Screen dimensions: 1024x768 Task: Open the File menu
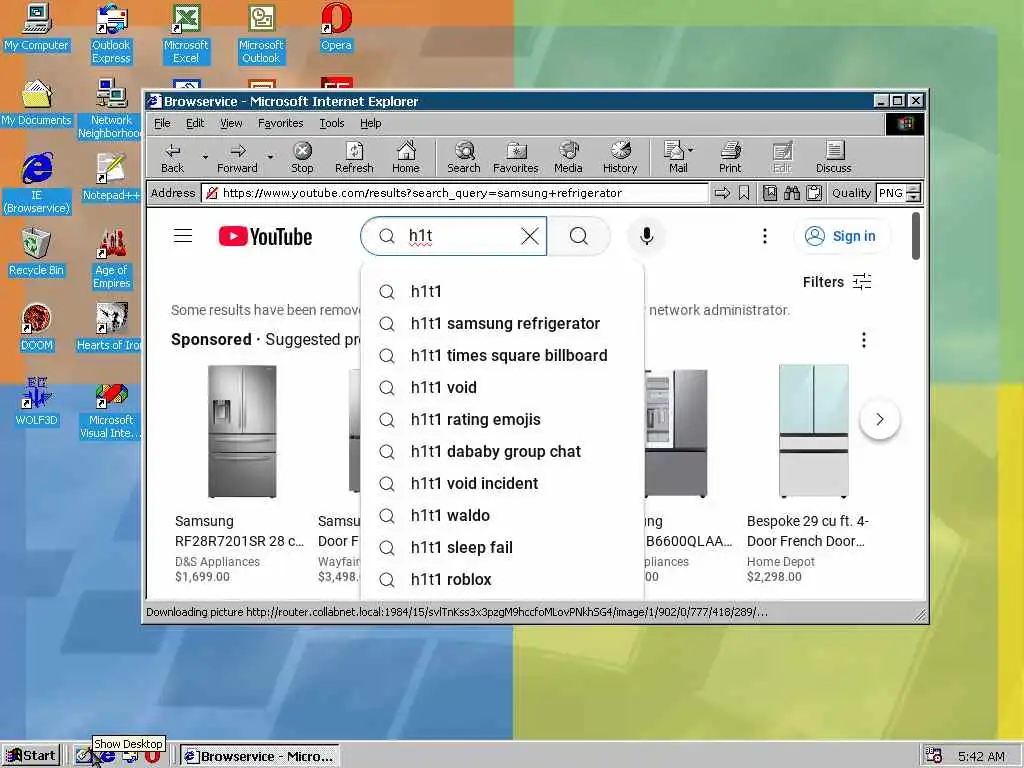click(x=162, y=123)
